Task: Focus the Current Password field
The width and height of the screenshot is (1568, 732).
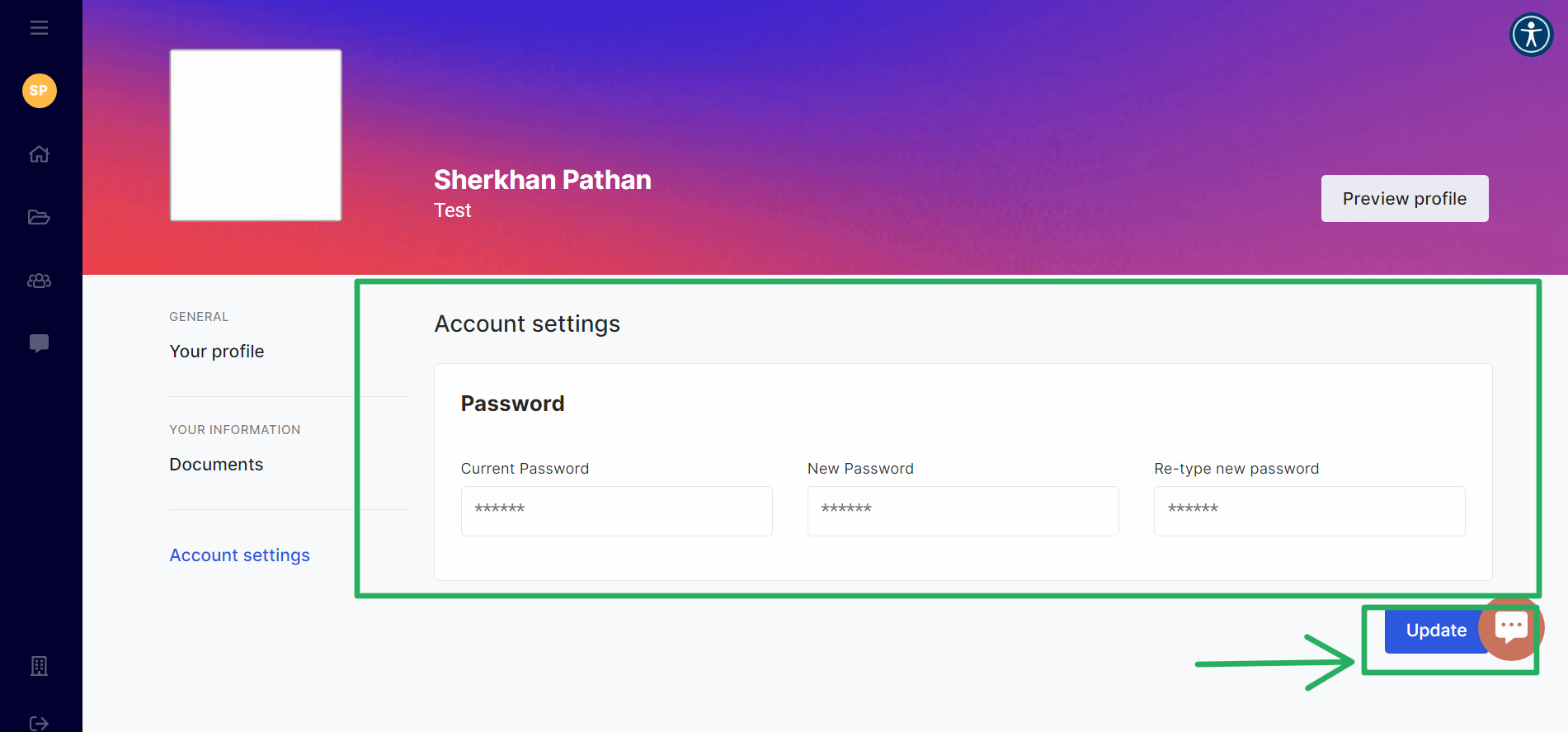Action: tap(617, 511)
